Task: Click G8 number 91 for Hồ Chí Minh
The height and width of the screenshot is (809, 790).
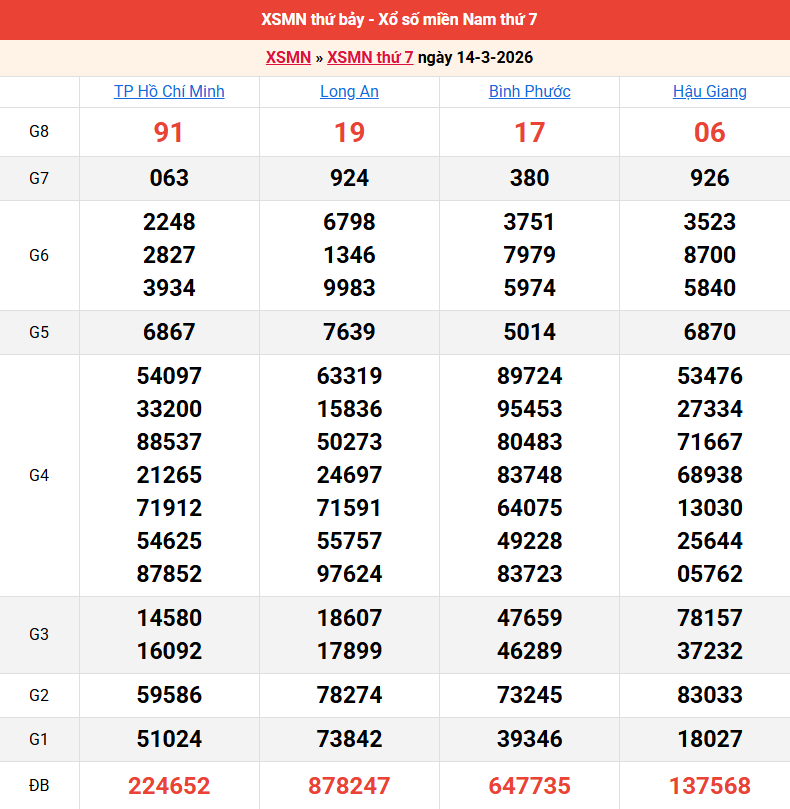Action: pos(169,132)
